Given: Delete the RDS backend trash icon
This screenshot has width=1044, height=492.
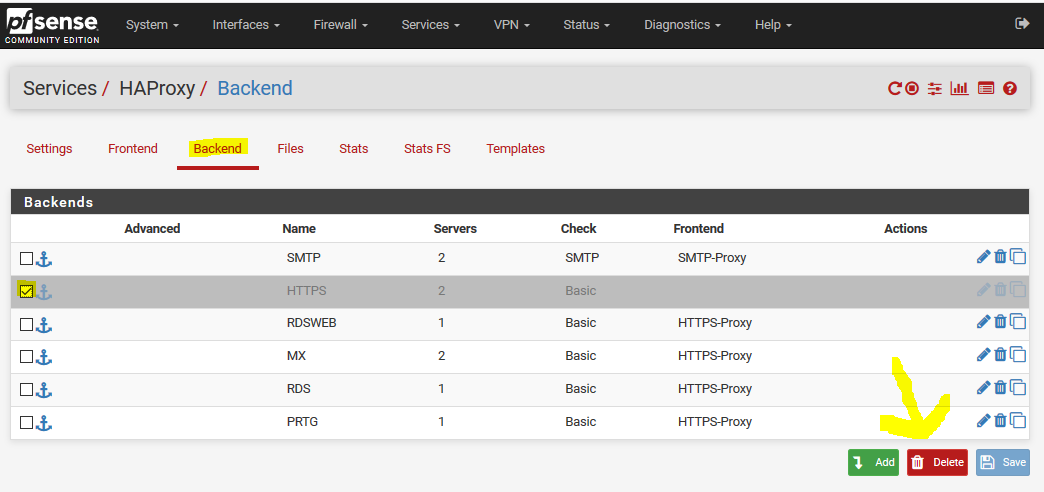Looking at the screenshot, I should (x=1000, y=387).
